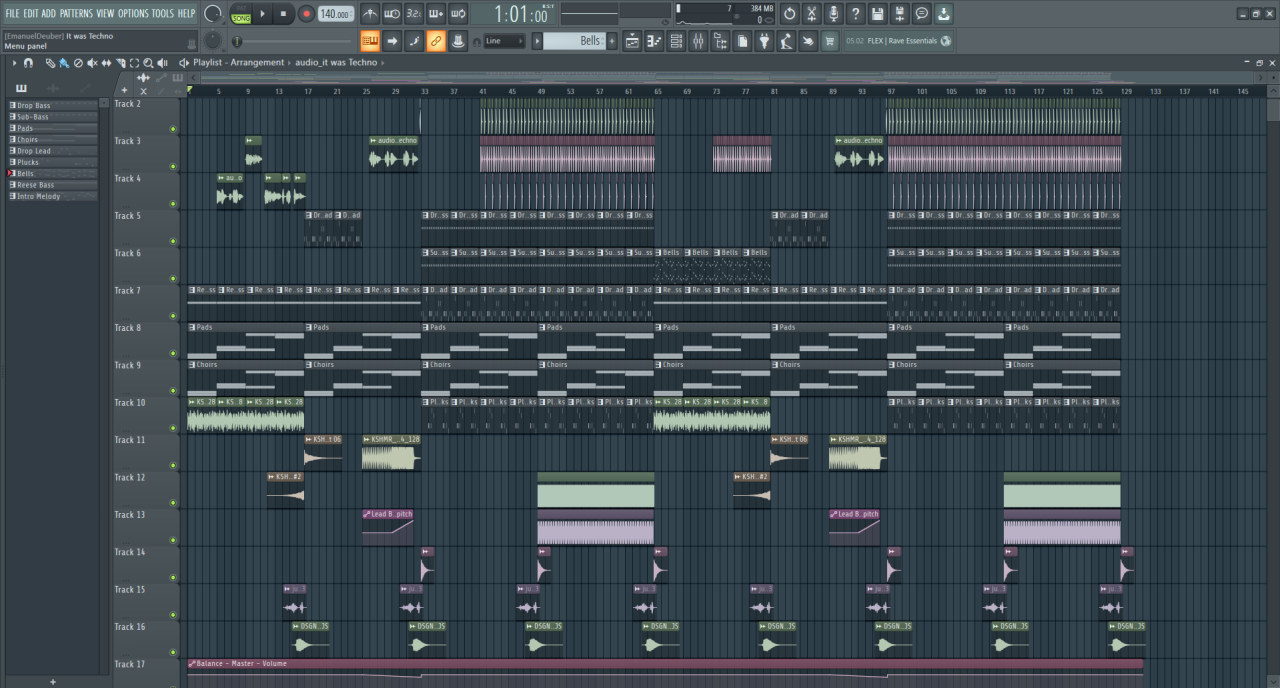This screenshot has width=1280, height=688.
Task: Select the Playback speaker tool
Action: point(162,63)
